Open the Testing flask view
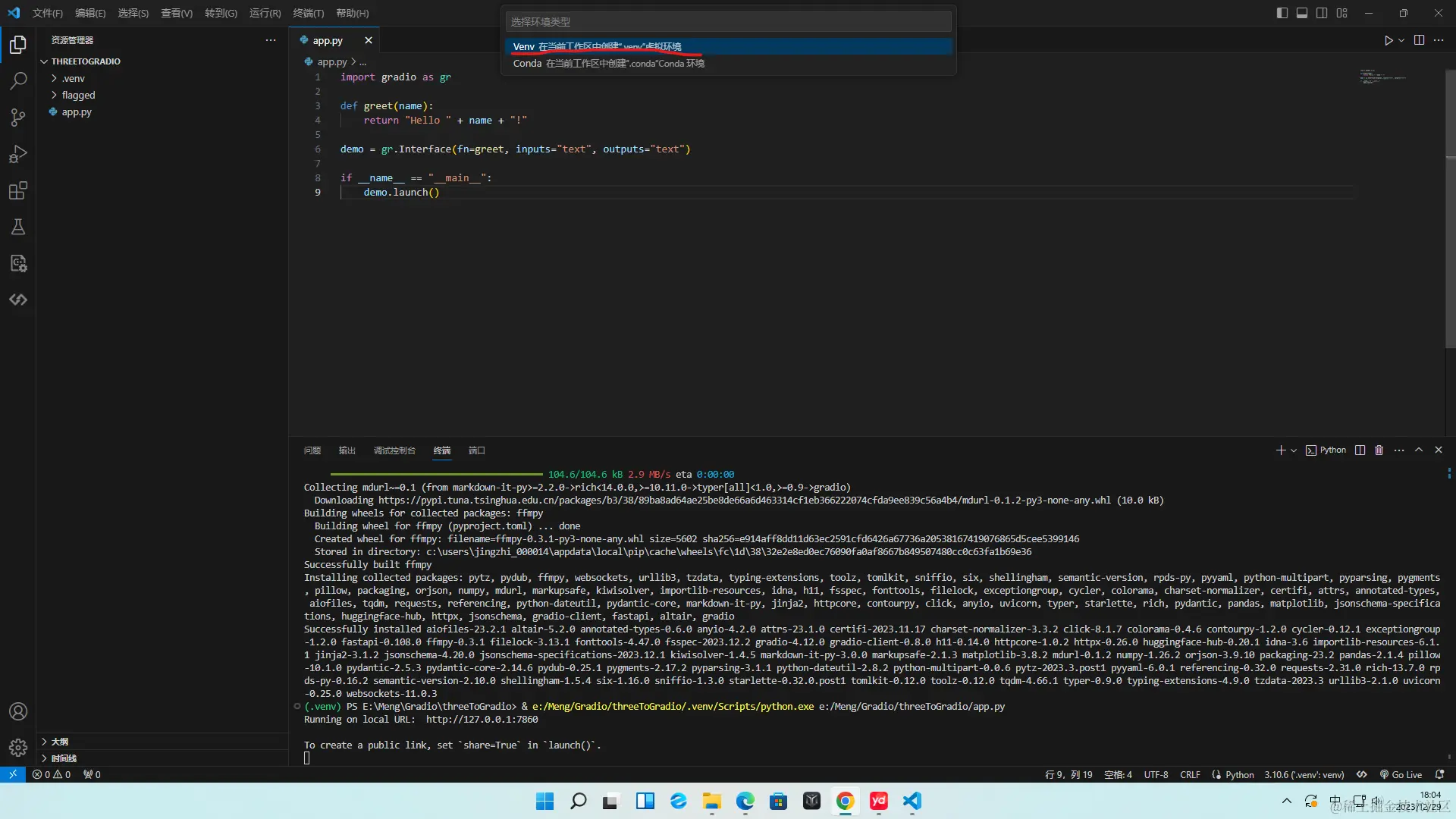This screenshot has height=819, width=1456. 18,227
